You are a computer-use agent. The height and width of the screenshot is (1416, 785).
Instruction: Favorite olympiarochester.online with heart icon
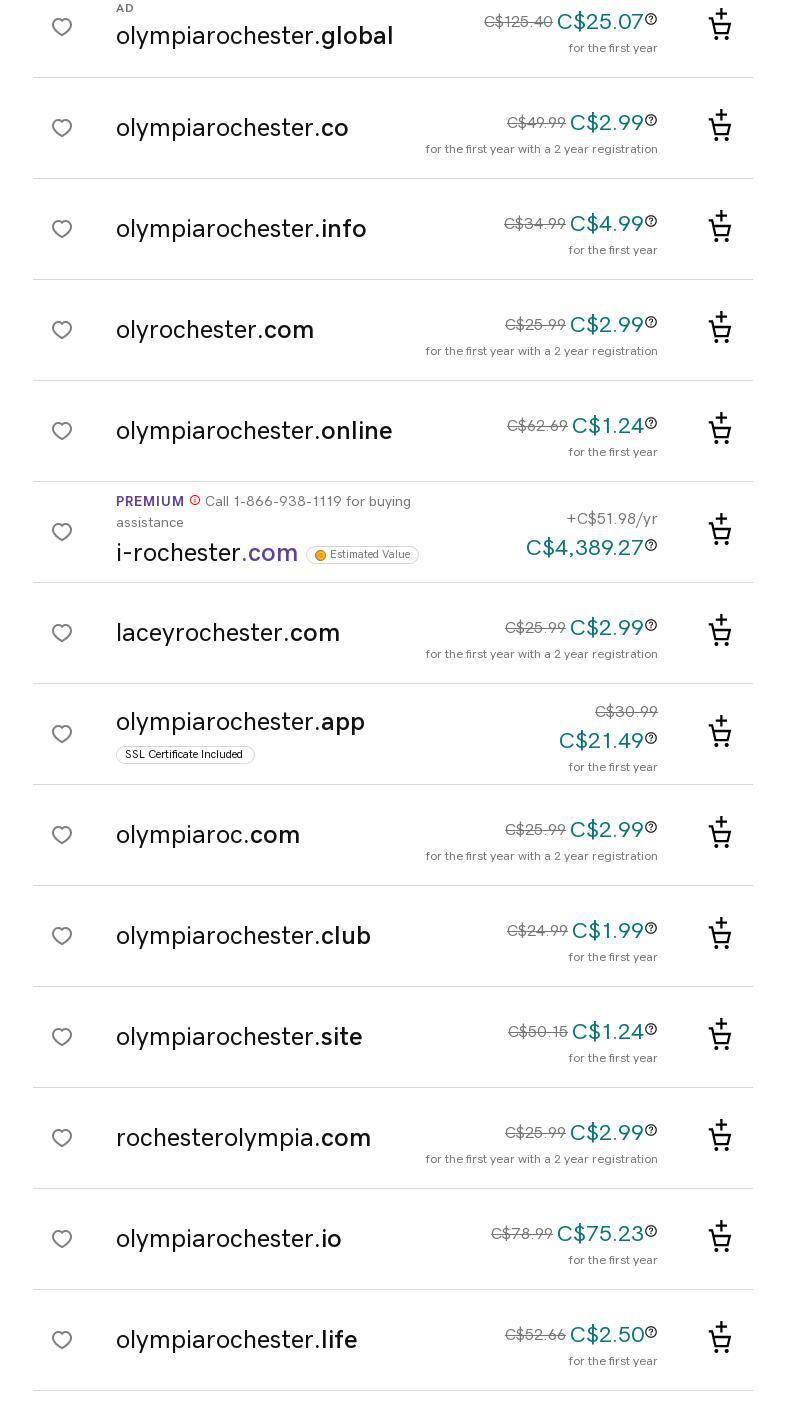click(62, 431)
